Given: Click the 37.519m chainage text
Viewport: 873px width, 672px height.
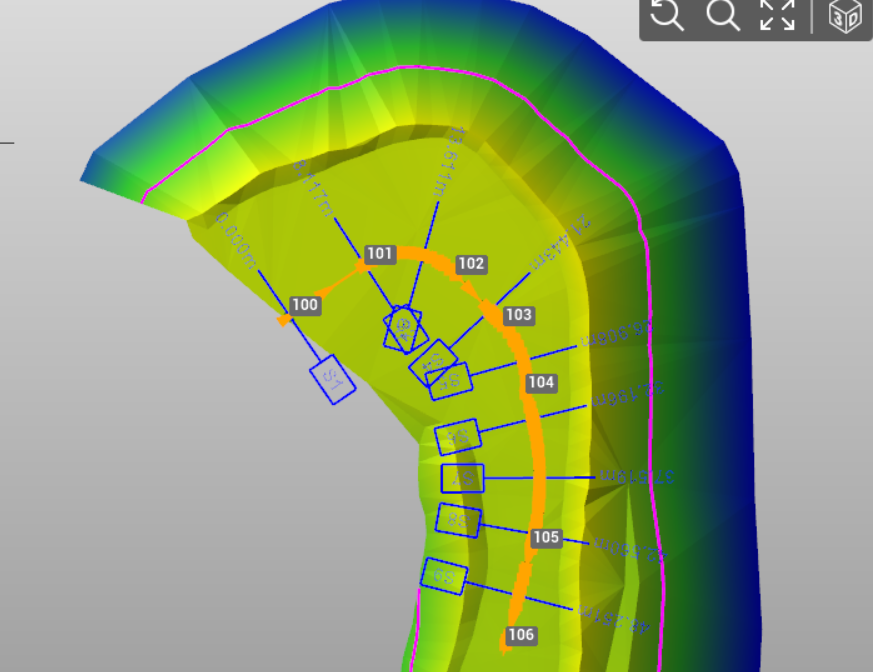Looking at the screenshot, I should click(x=636, y=477).
